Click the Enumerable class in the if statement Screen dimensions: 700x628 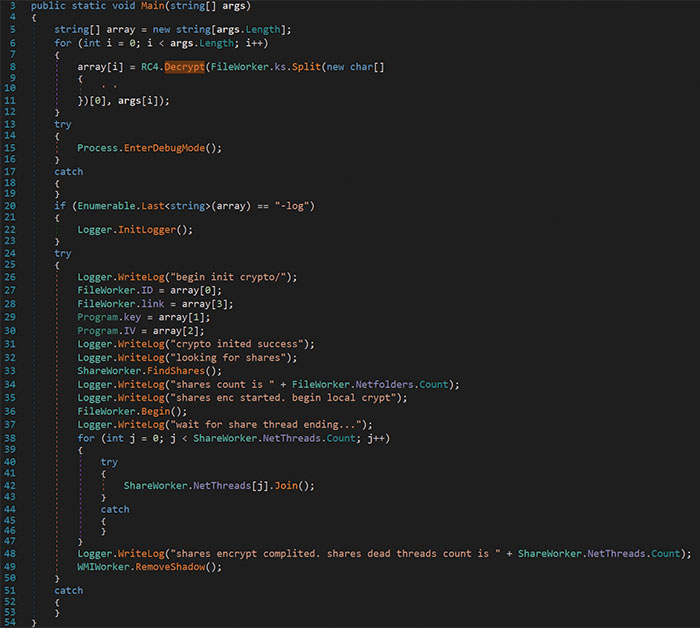106,206
